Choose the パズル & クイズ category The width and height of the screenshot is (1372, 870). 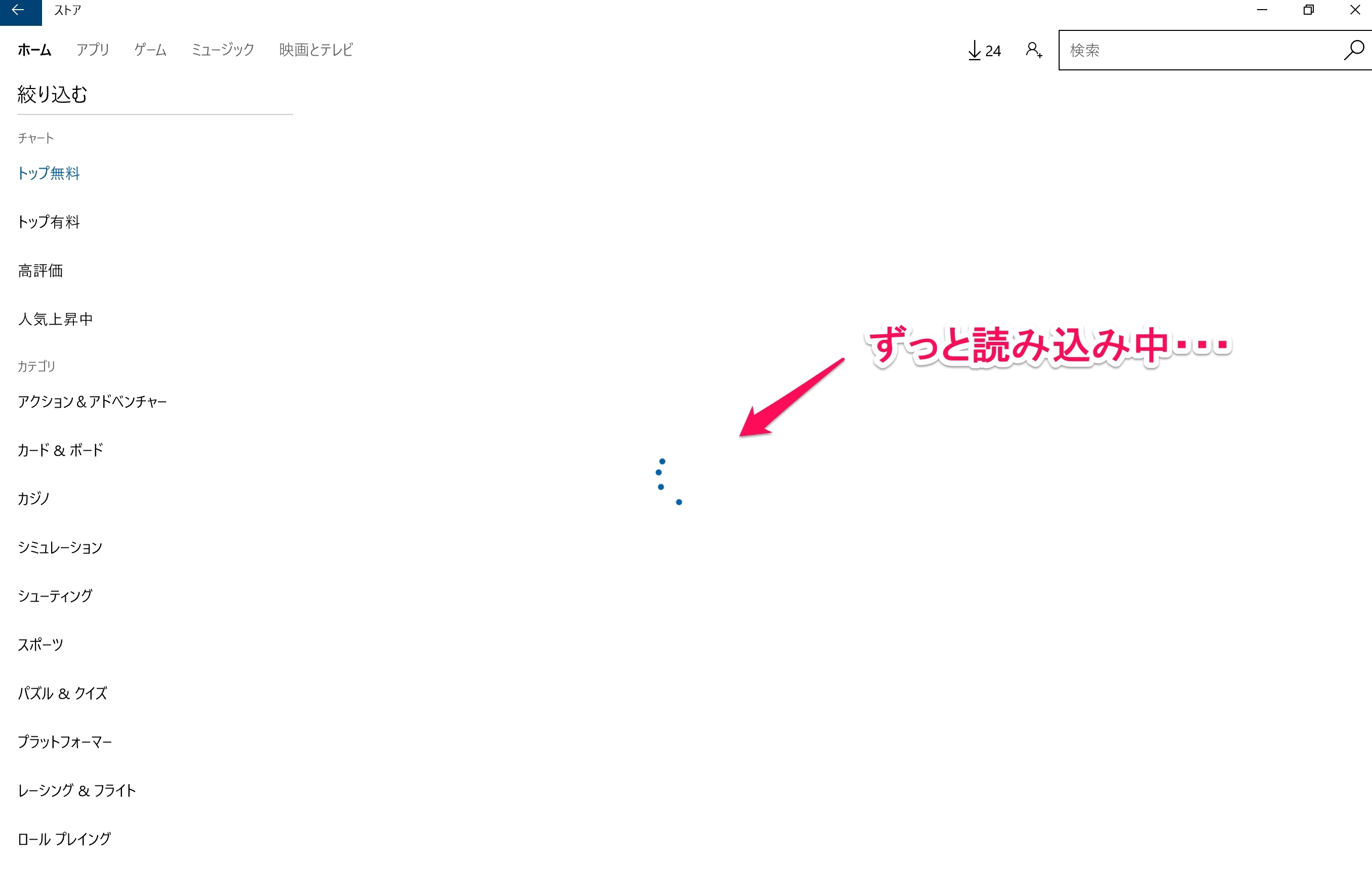point(63,693)
